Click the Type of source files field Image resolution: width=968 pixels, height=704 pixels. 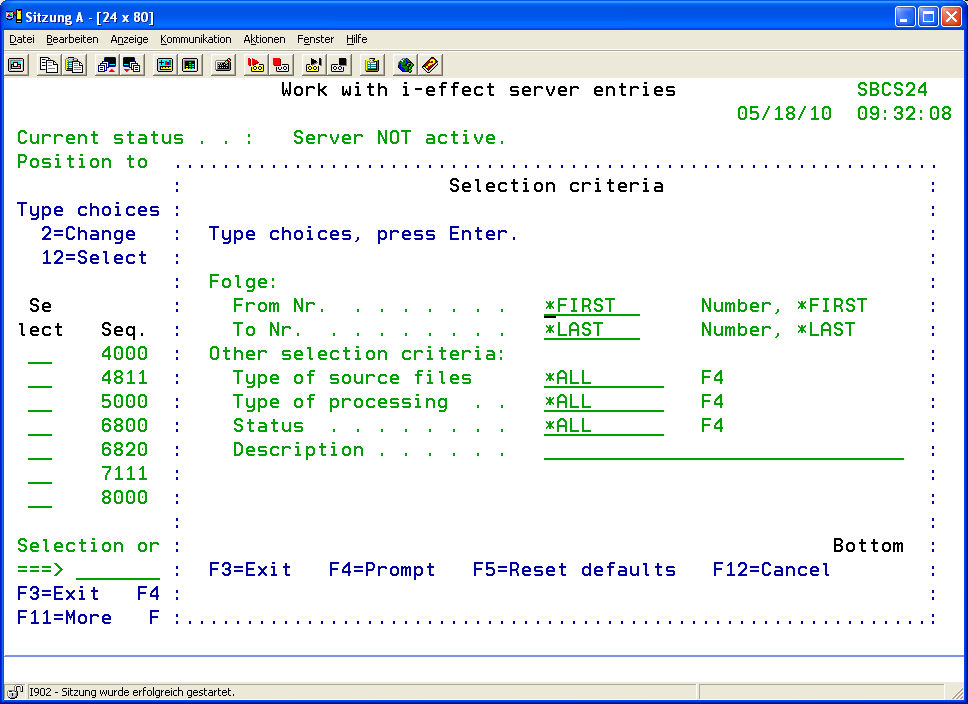pyautogui.click(x=603, y=378)
